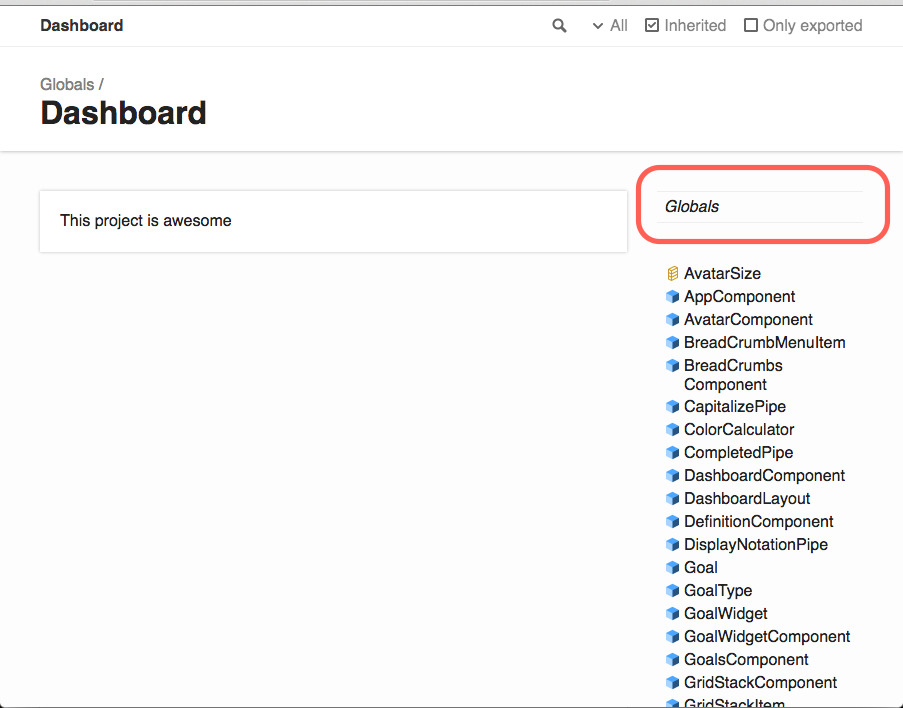The width and height of the screenshot is (903, 708).
Task: Select Globals in the sidebar navigation
Action: (692, 207)
